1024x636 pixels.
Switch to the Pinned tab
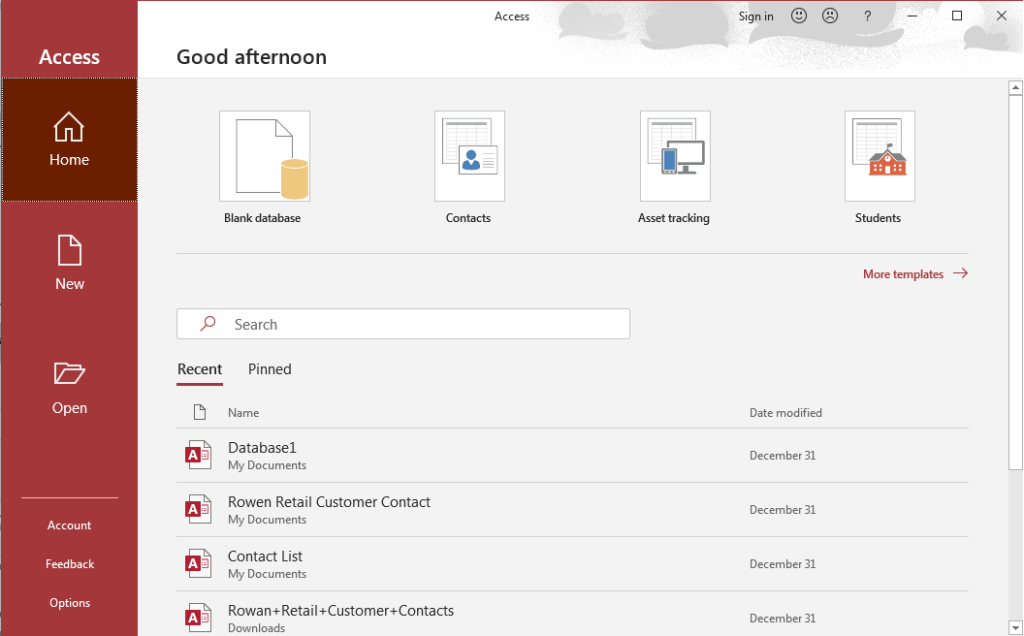pos(270,369)
